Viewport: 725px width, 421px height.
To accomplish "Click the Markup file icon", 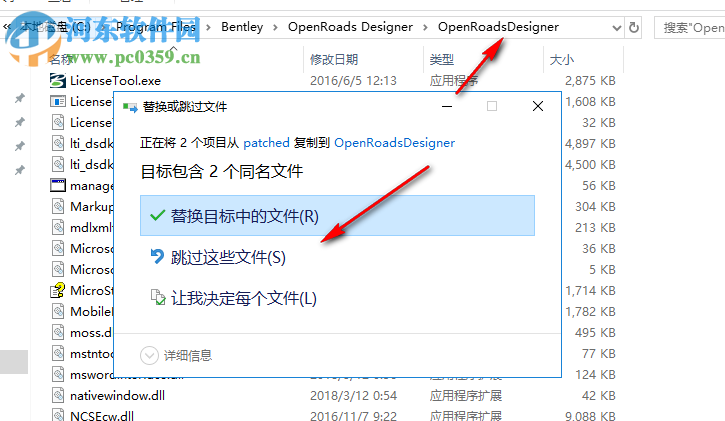I will coord(58,206).
